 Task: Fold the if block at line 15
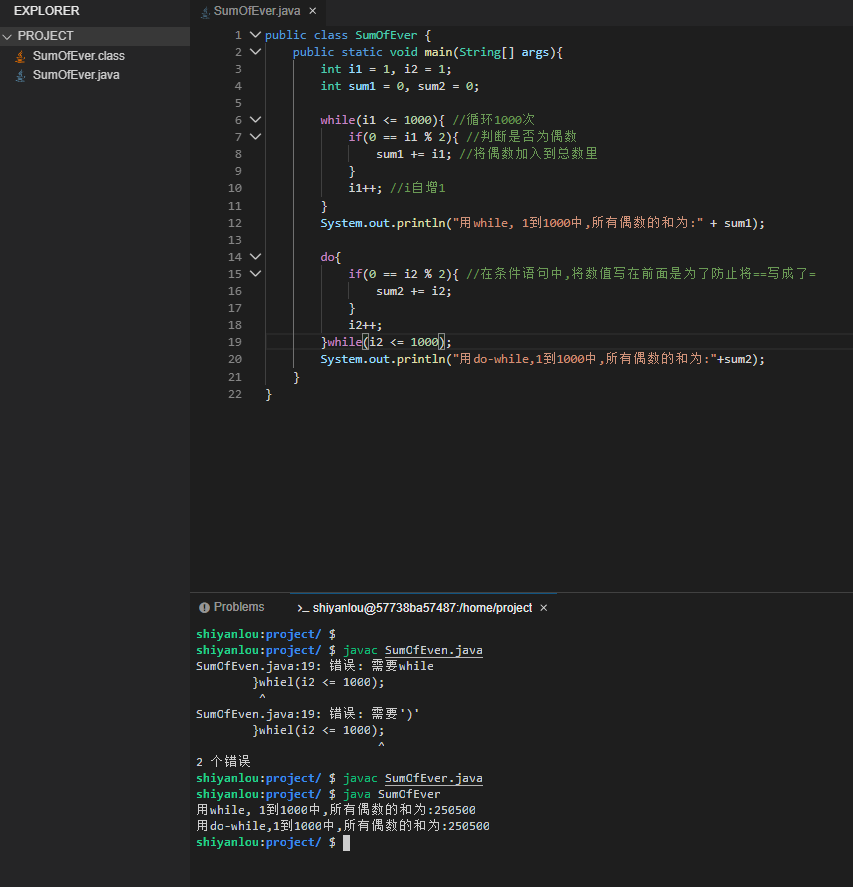click(255, 274)
